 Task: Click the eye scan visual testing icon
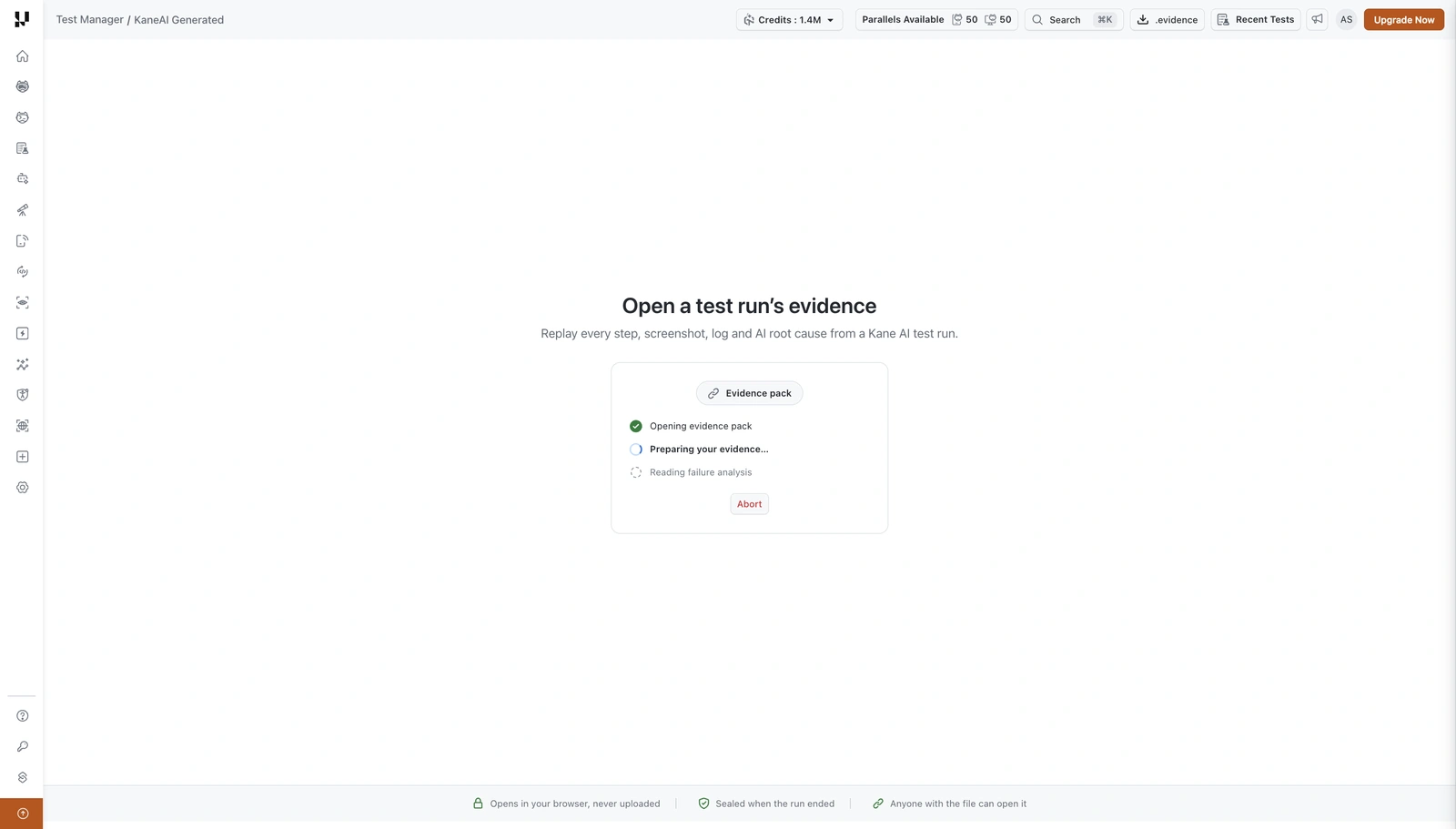pyautogui.click(x=23, y=302)
